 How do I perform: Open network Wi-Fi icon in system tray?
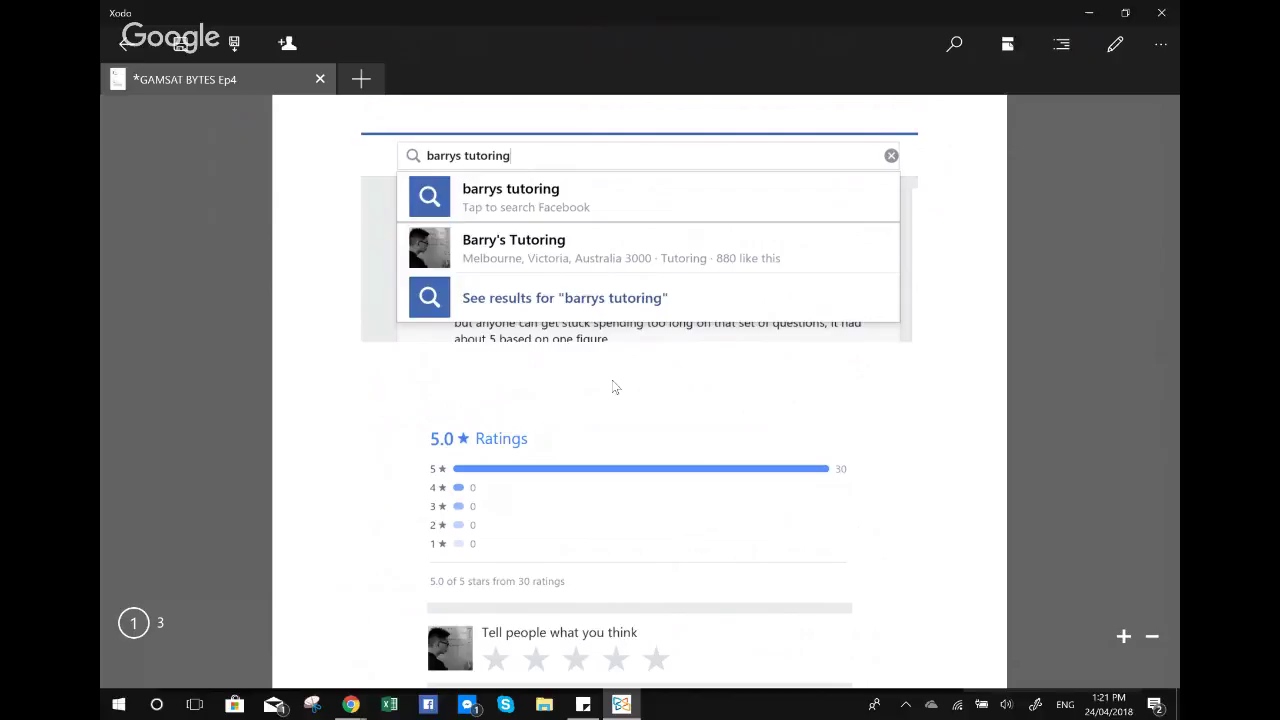(x=957, y=705)
